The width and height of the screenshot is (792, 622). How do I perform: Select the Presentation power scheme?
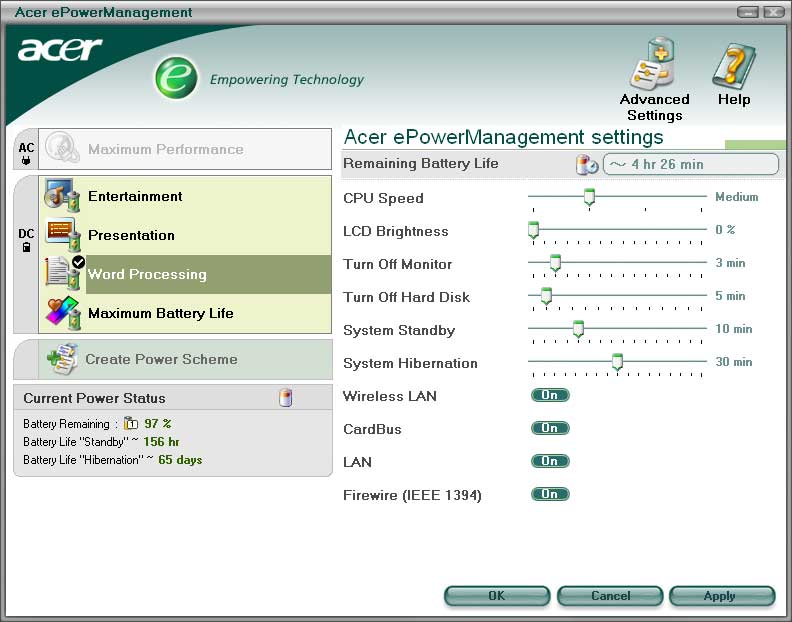coord(185,235)
